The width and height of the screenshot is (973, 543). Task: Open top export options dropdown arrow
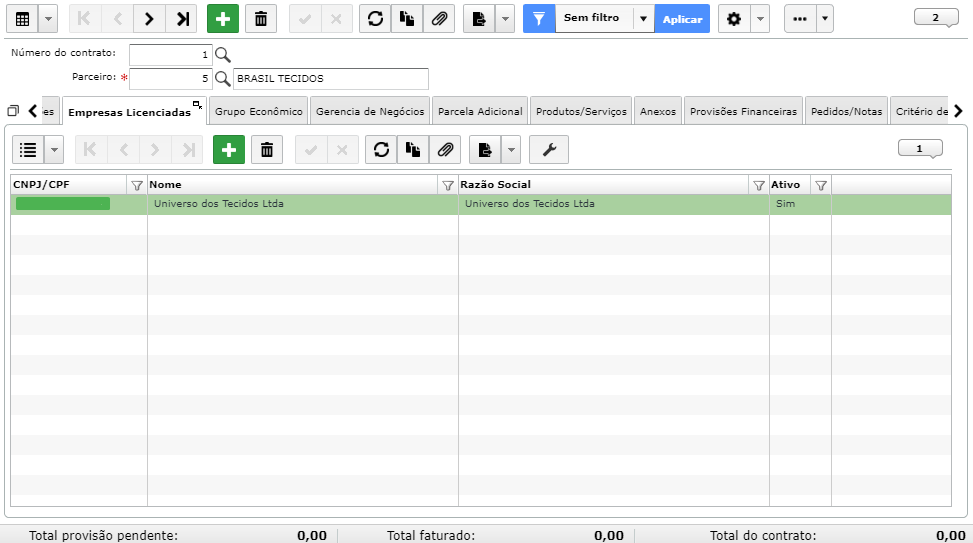pos(505,19)
